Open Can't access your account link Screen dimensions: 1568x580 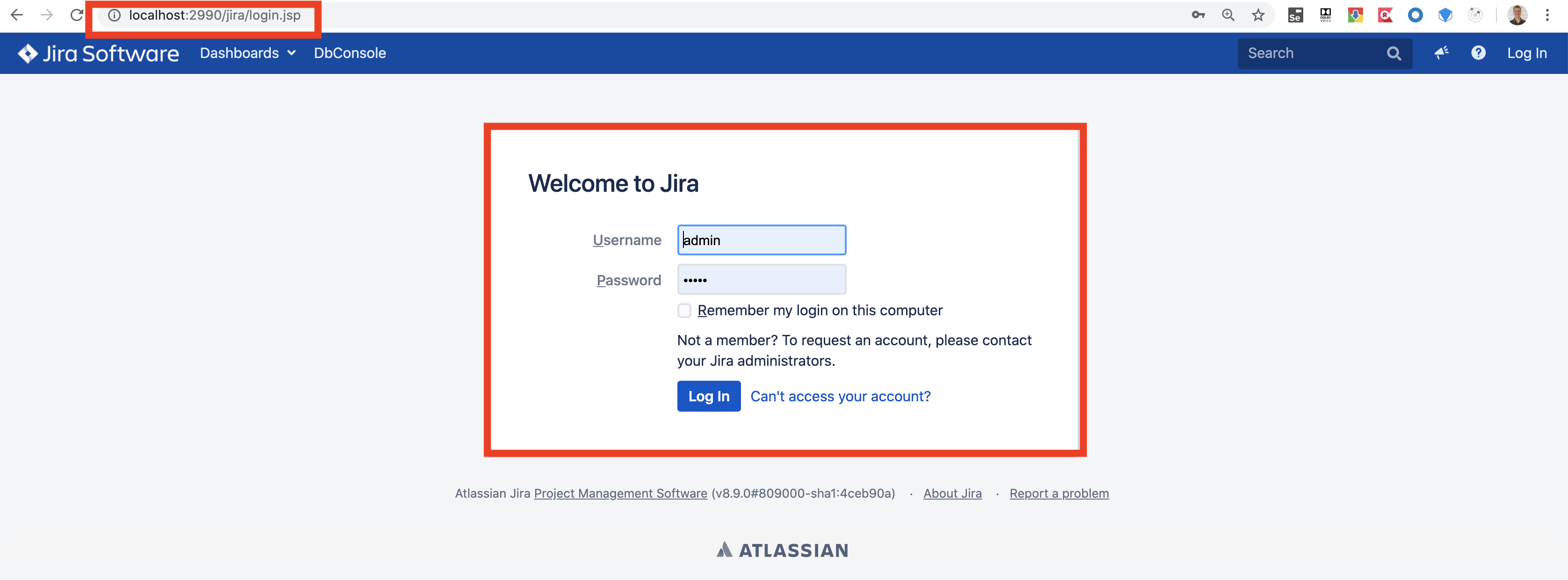tap(840, 396)
